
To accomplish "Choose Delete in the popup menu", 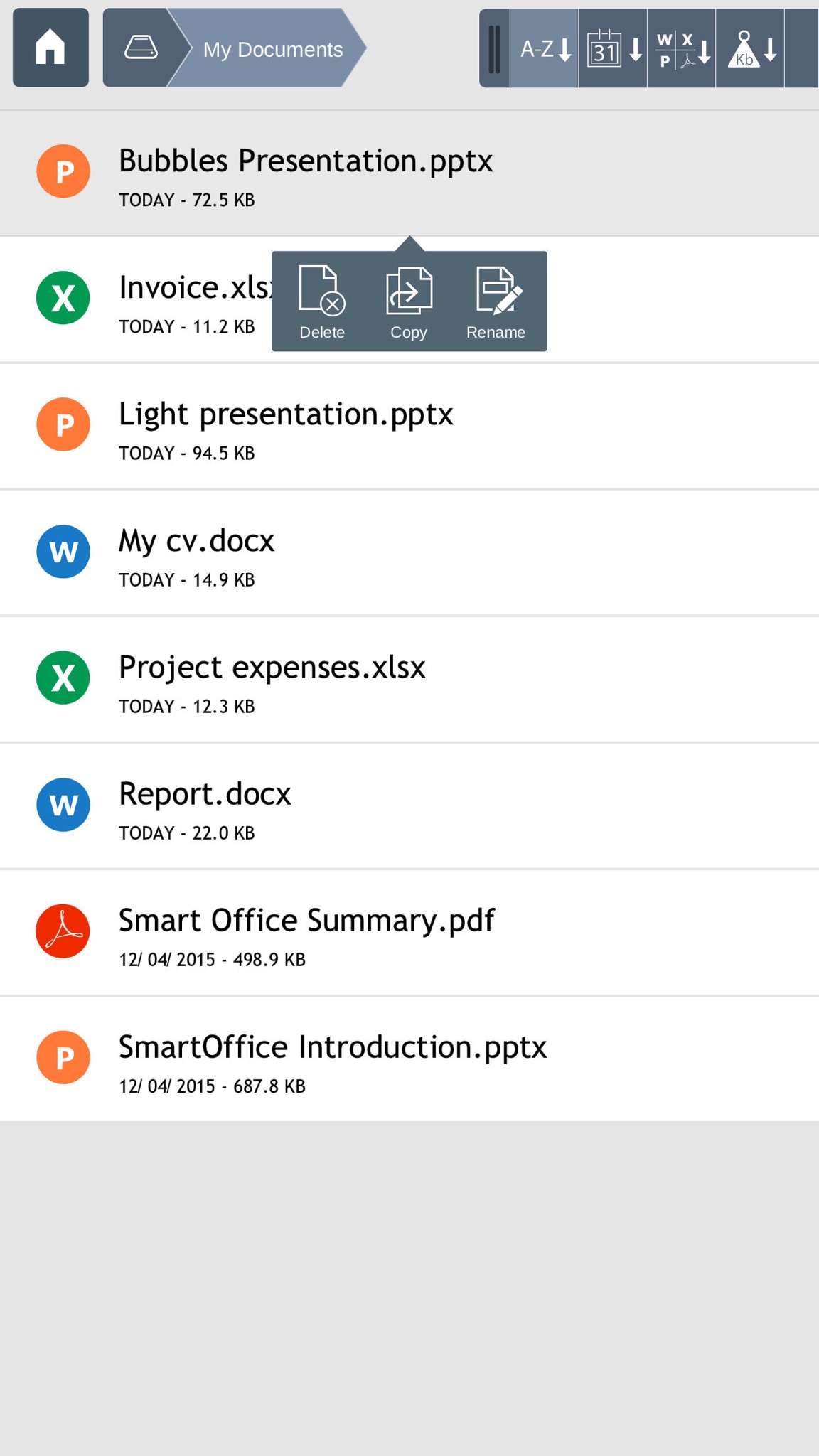I will [322, 302].
